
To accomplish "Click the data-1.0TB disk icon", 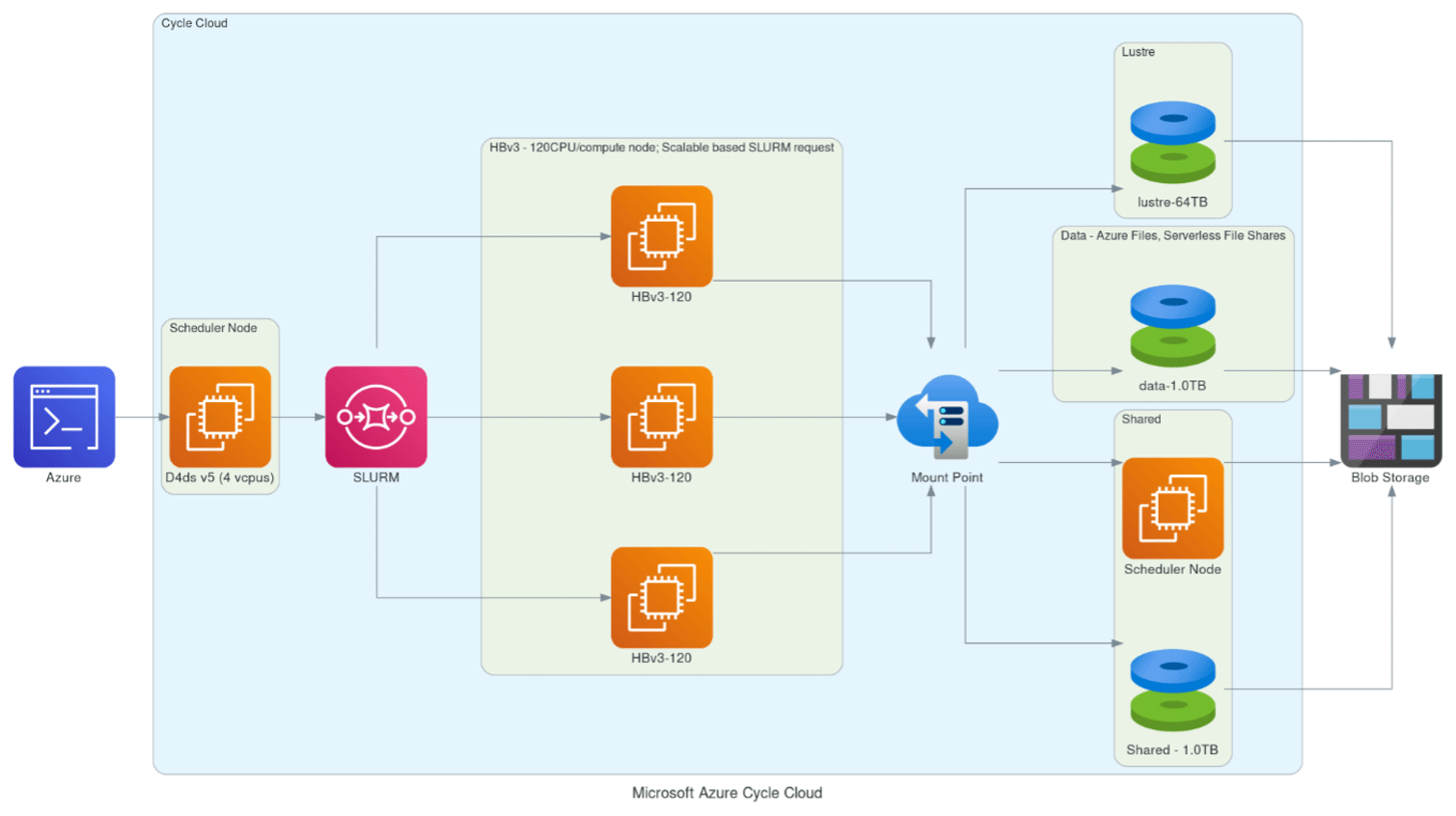I will click(1172, 326).
